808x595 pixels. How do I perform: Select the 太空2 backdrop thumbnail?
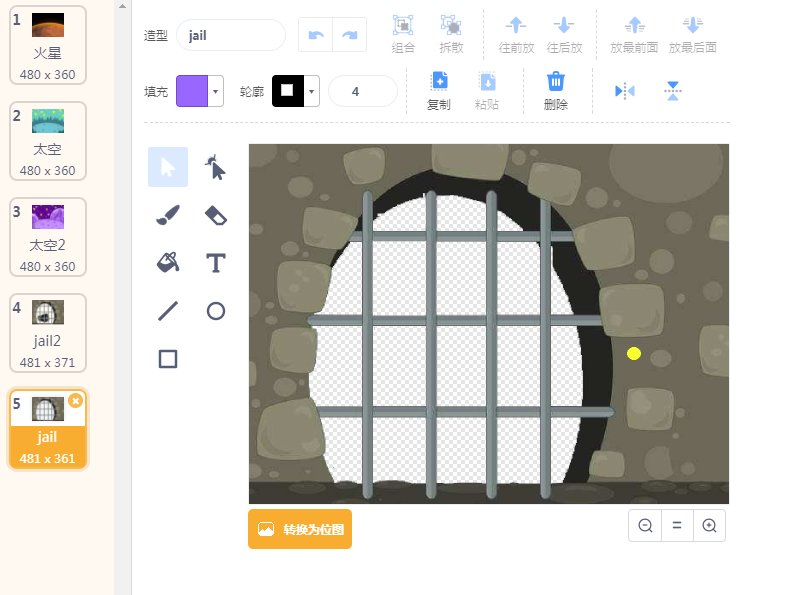point(47,237)
